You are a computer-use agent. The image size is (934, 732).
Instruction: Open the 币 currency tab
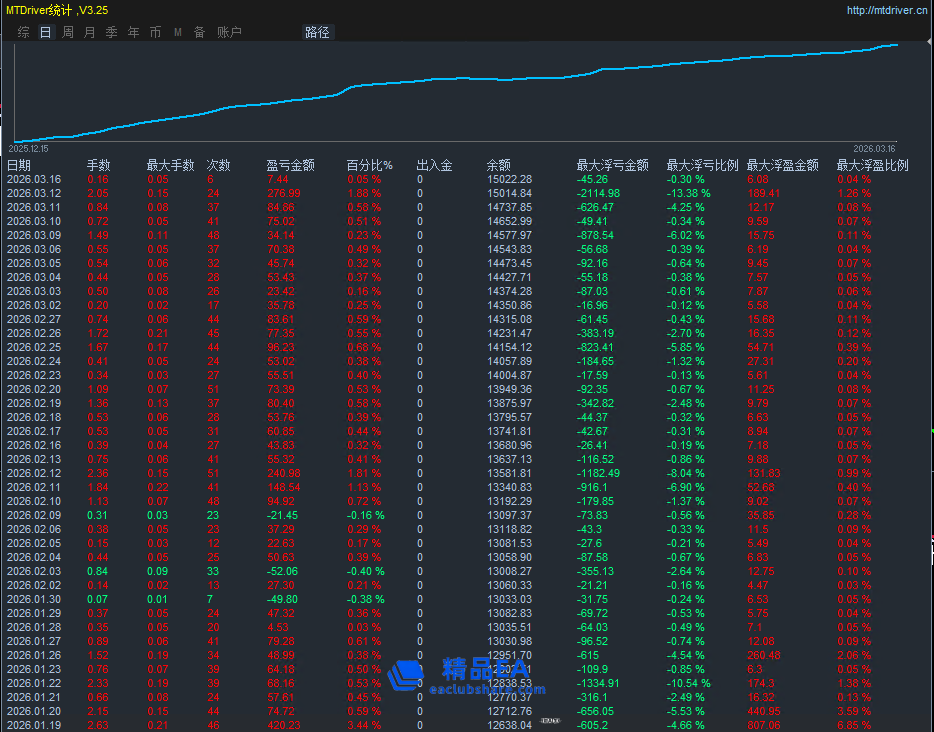(155, 32)
